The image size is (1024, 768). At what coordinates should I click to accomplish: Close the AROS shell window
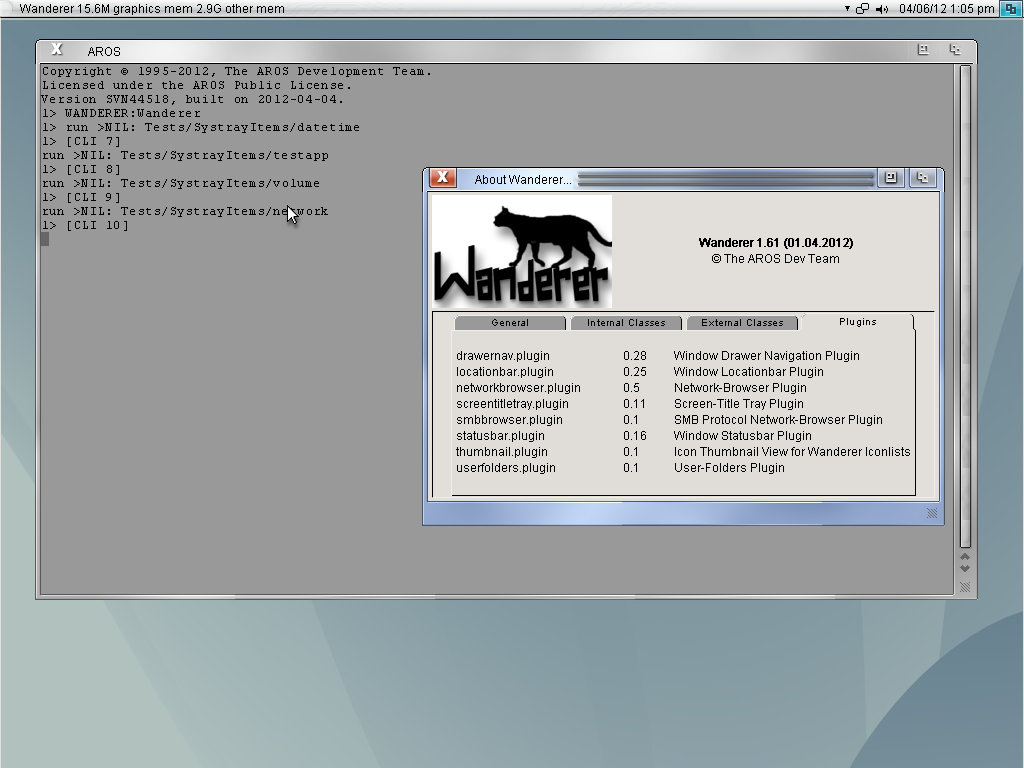pyautogui.click(x=57, y=50)
